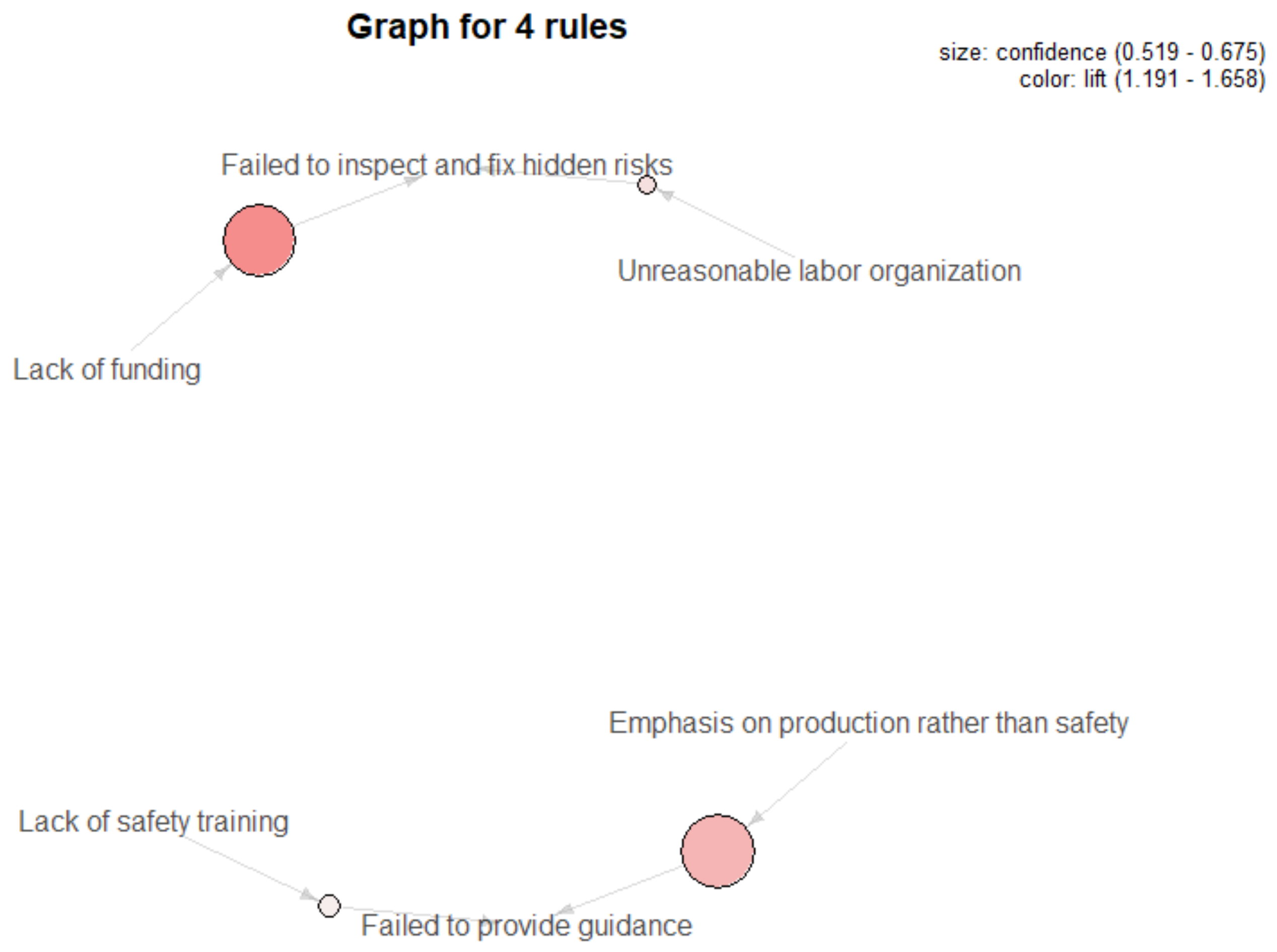Click arrow from Unreasonable labor organization to small node
Screen dimensions: 1277x952
tap(729, 226)
